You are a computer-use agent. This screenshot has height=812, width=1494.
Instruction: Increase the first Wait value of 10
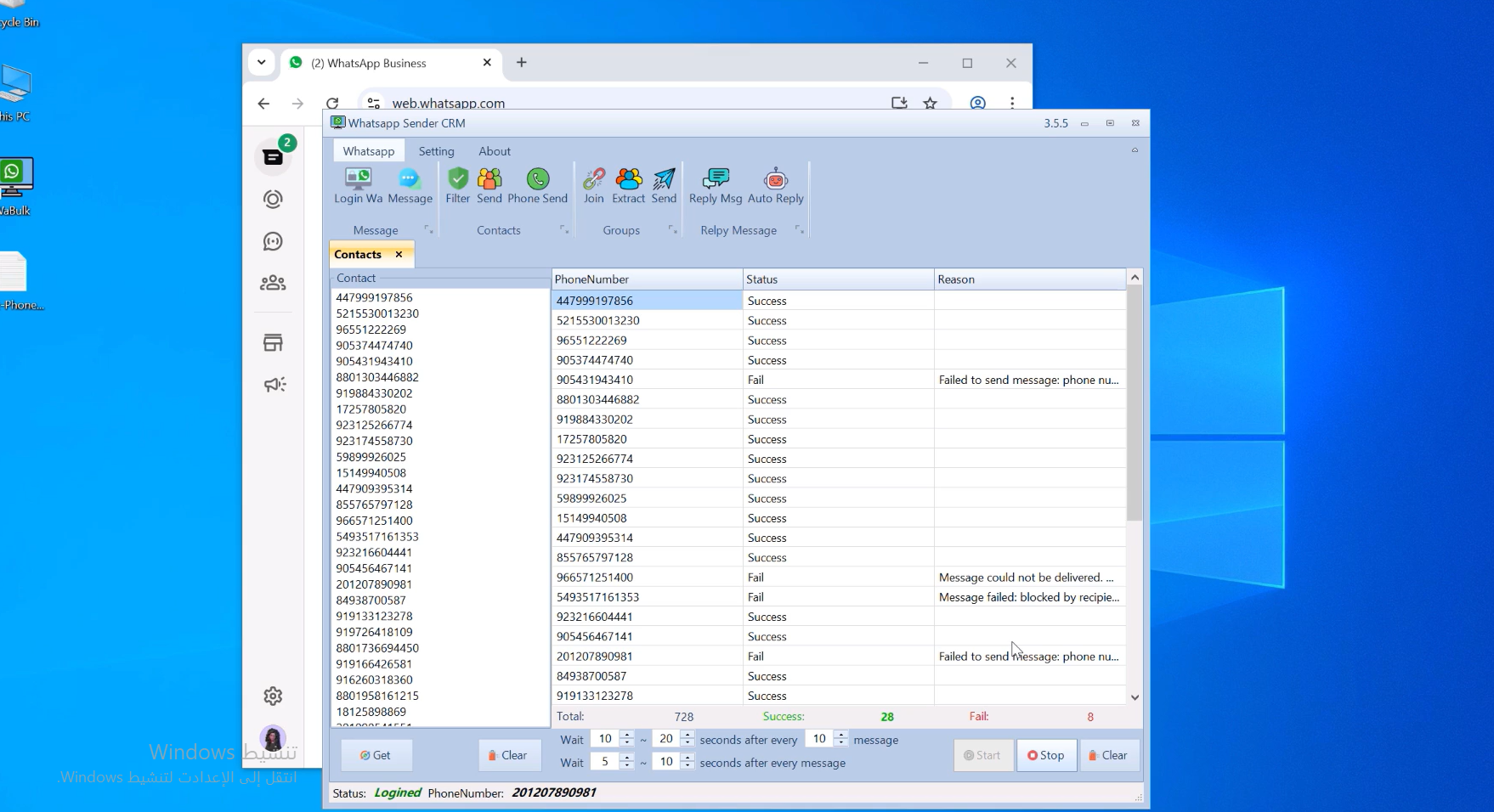[626, 735]
